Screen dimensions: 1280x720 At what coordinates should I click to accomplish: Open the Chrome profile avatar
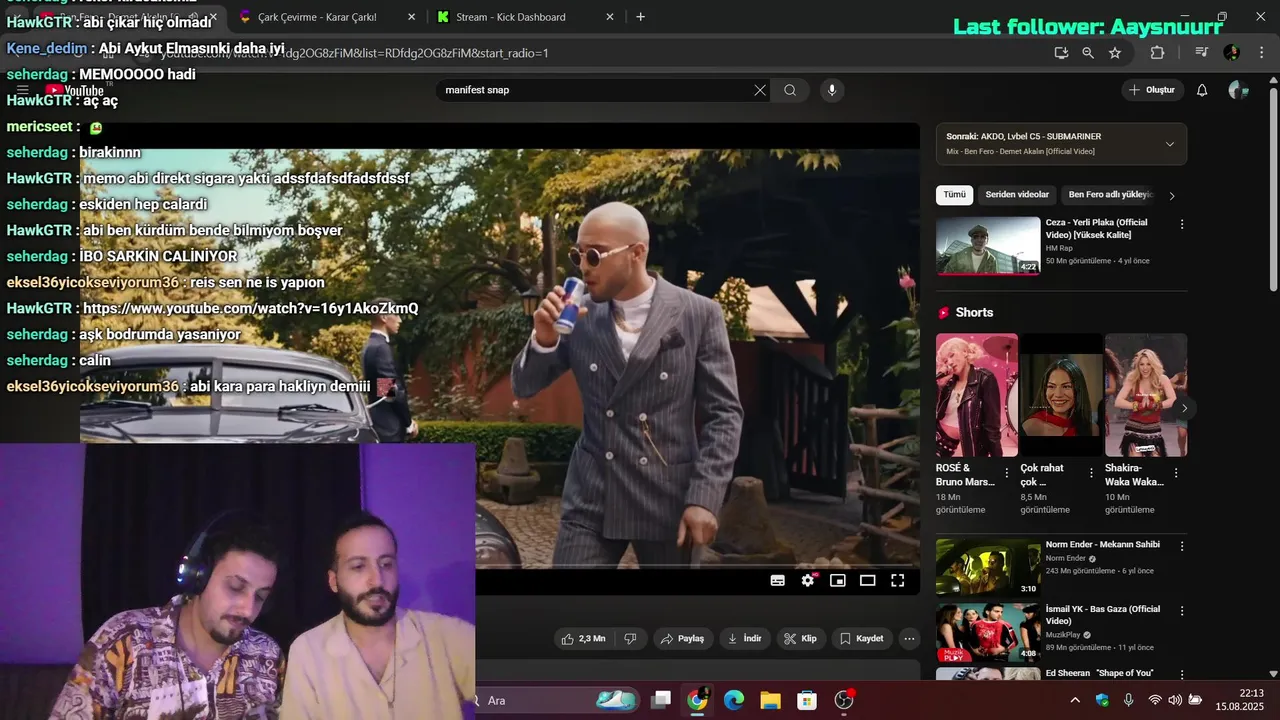pyautogui.click(x=1231, y=53)
